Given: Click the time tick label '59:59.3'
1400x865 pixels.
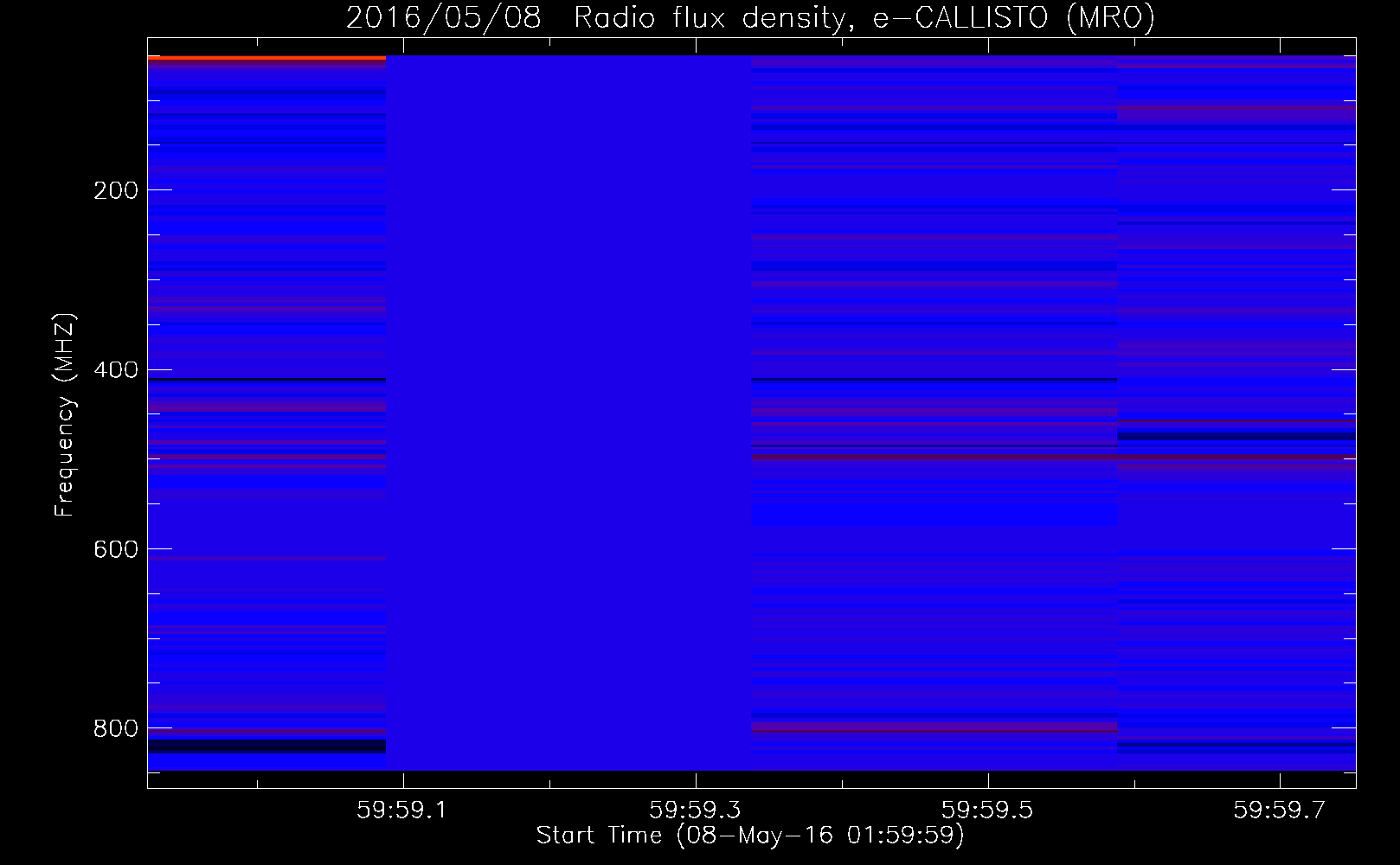Looking at the screenshot, I should (x=695, y=810).
